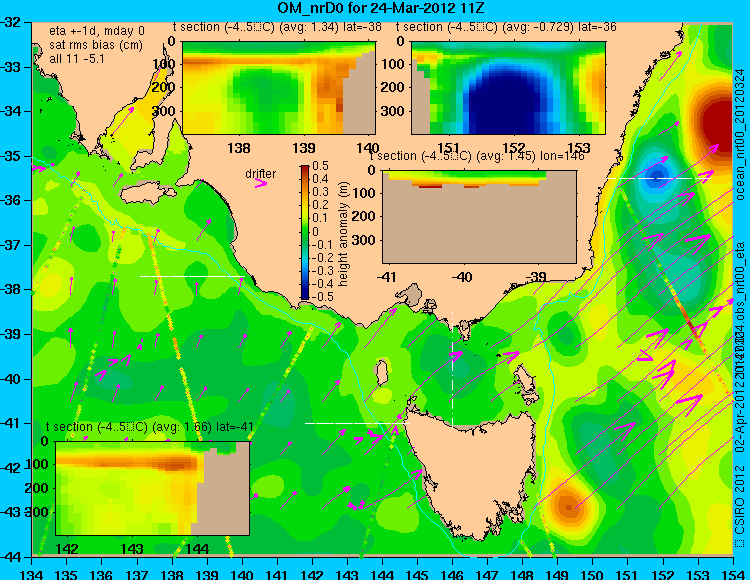Click the -44 label on the latitude axis
The image size is (750, 580).
click(x=11, y=557)
